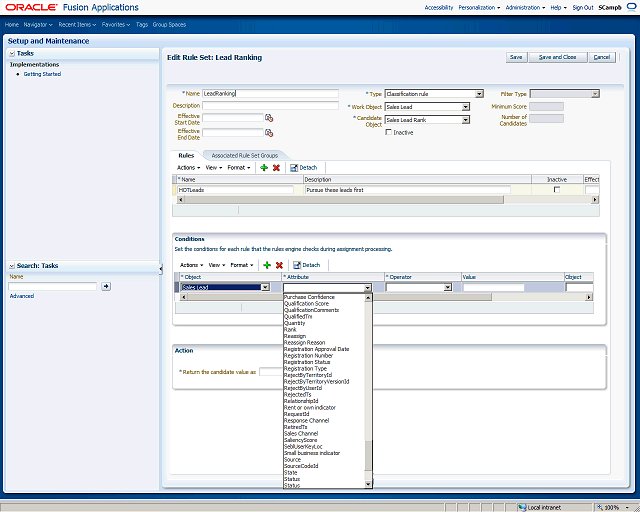Click the Search Tasks Name input field
The image size is (640, 512).
53,286
